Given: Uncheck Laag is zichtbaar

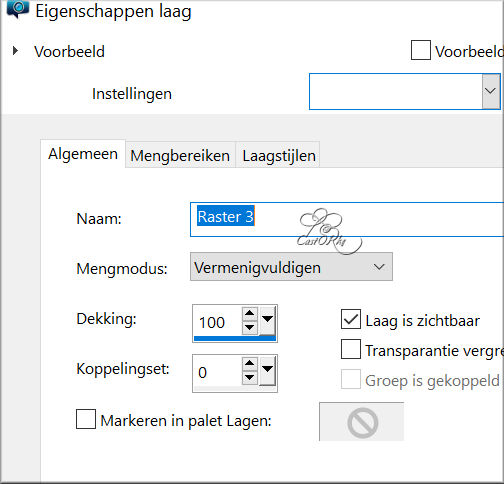Looking at the screenshot, I should coord(351,319).
